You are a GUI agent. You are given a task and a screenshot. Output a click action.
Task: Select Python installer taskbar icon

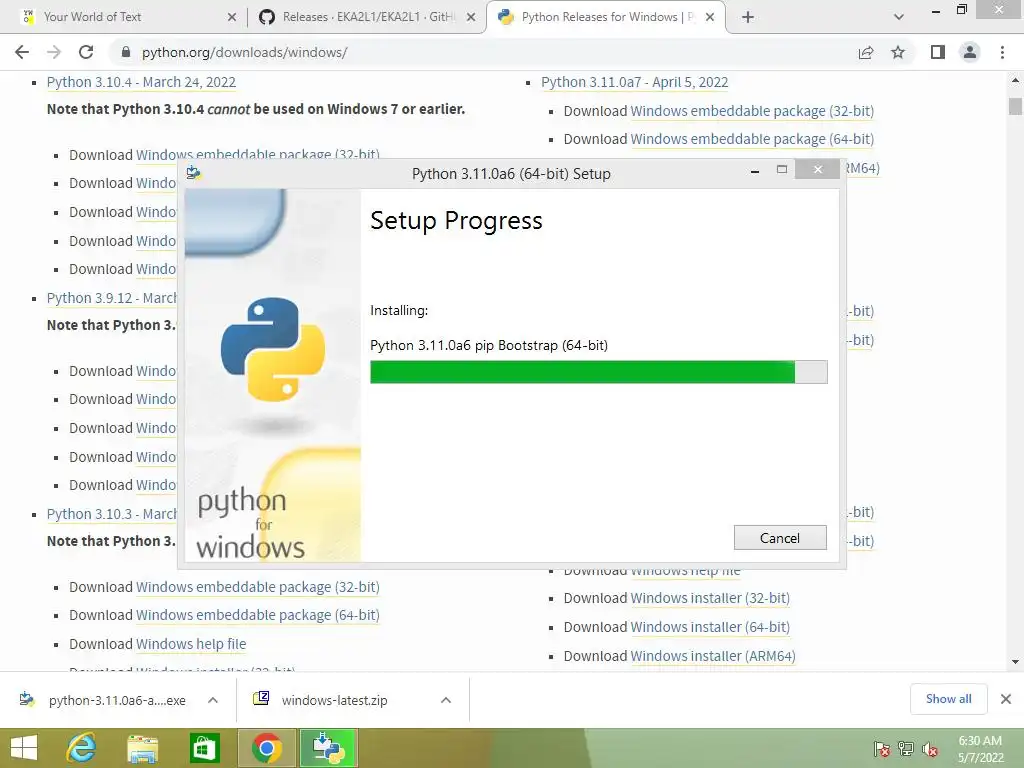(x=328, y=748)
